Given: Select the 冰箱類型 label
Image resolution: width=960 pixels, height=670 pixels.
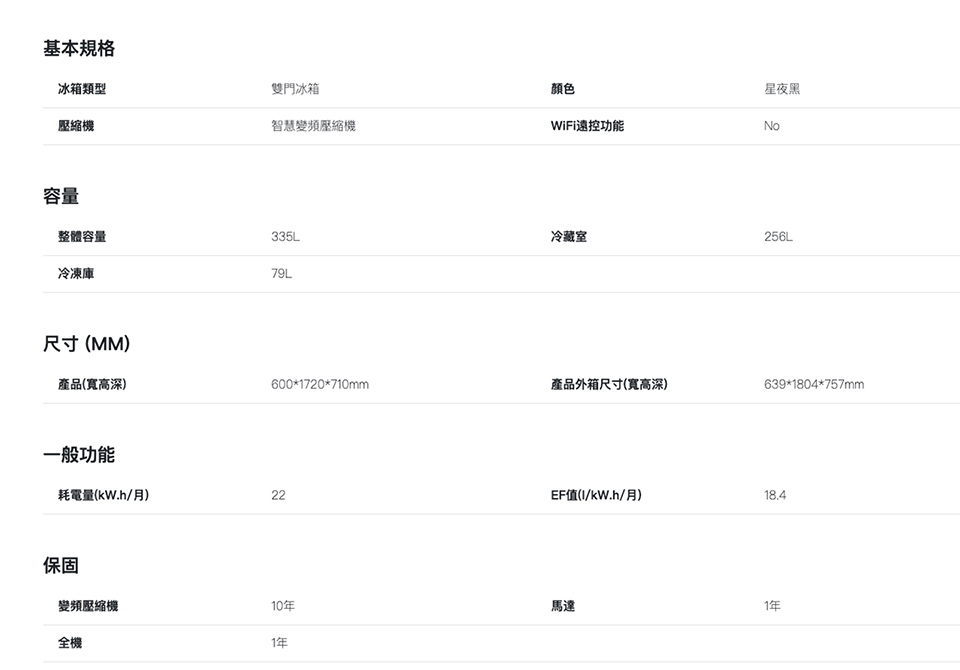Looking at the screenshot, I should coord(82,90).
